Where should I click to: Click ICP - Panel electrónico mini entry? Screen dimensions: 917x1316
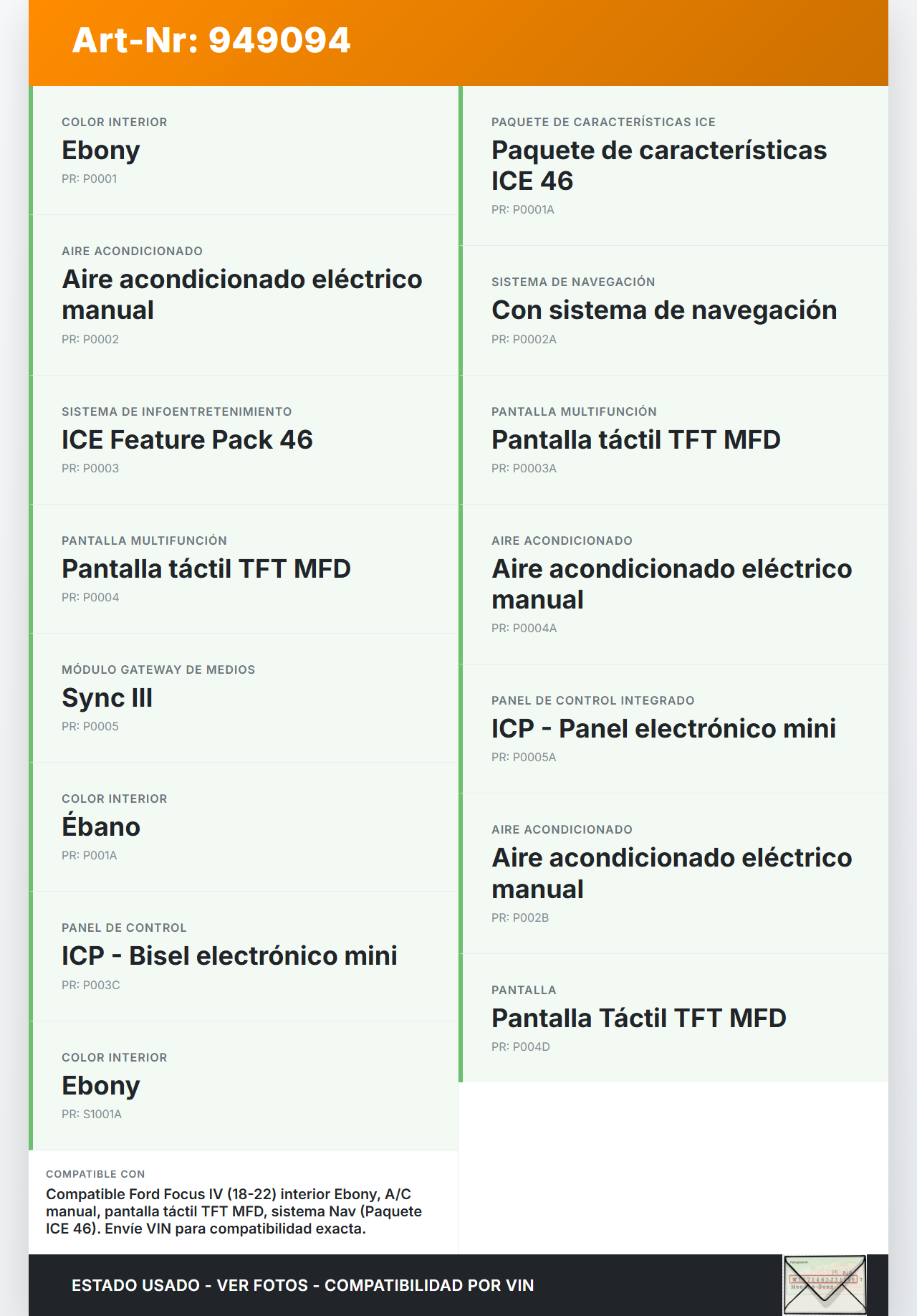pyautogui.click(x=673, y=728)
